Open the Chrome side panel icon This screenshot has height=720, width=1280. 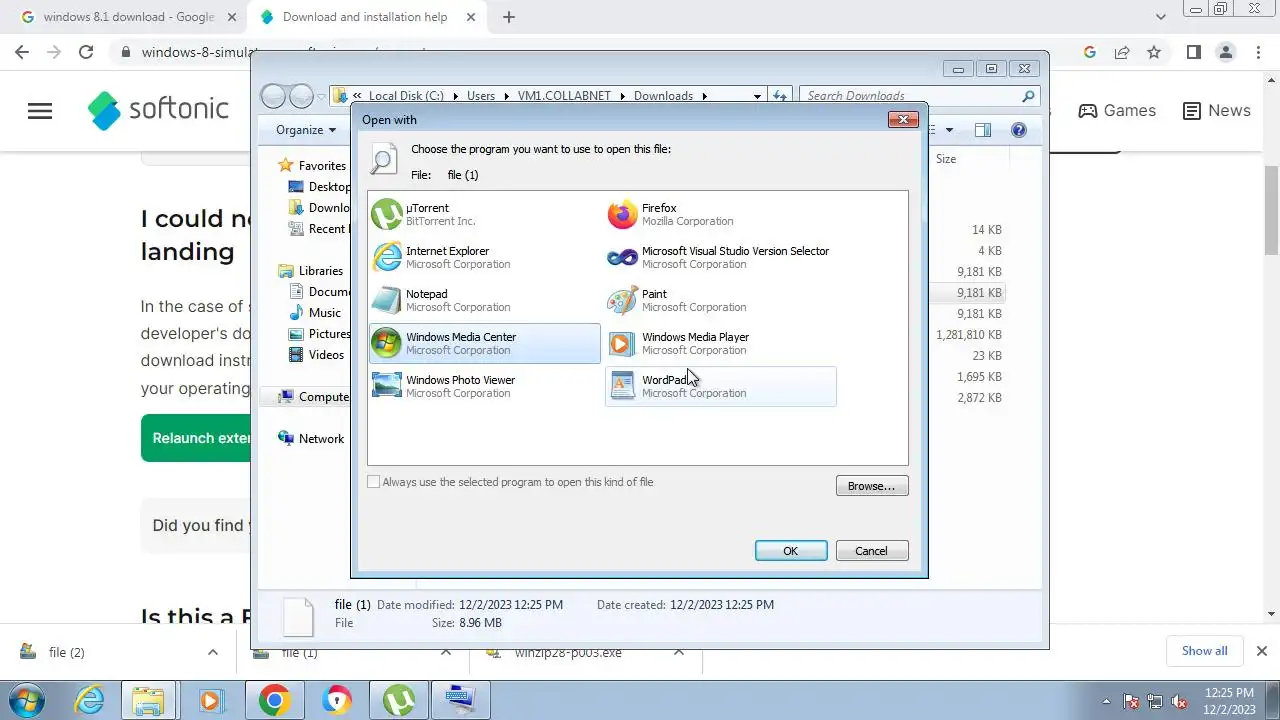pyautogui.click(x=1193, y=52)
